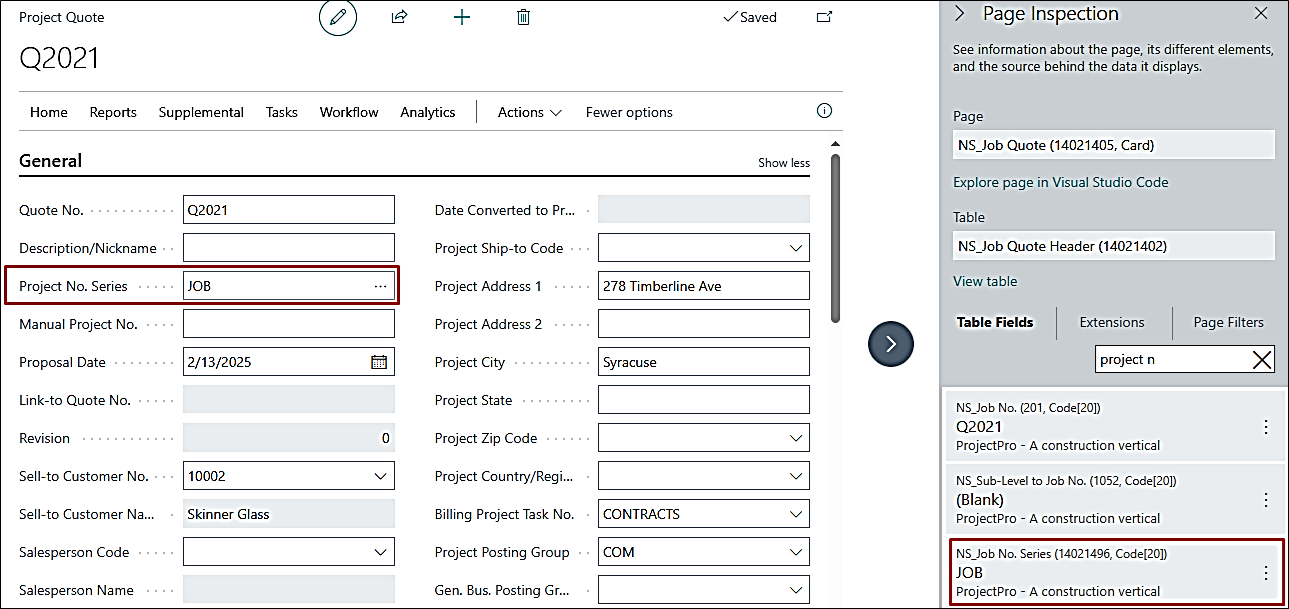Collapse Page Inspection pane chevron
This screenshot has width=1289, height=609.
[x=960, y=14]
